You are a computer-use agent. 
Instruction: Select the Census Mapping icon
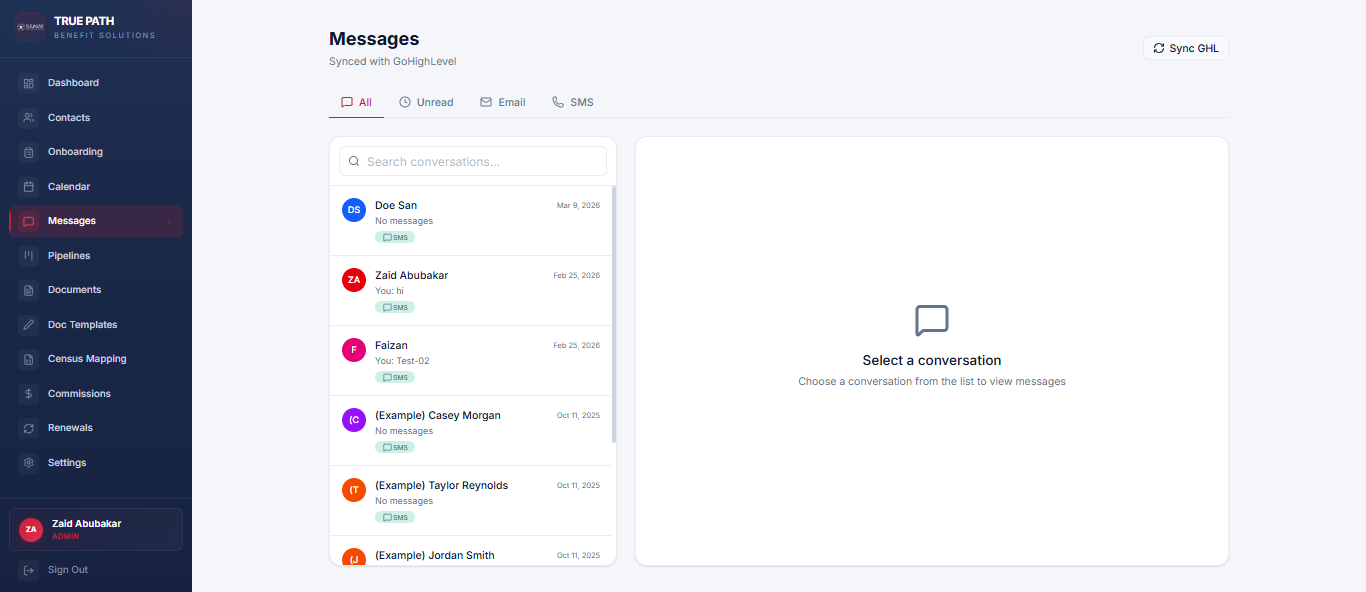click(29, 358)
